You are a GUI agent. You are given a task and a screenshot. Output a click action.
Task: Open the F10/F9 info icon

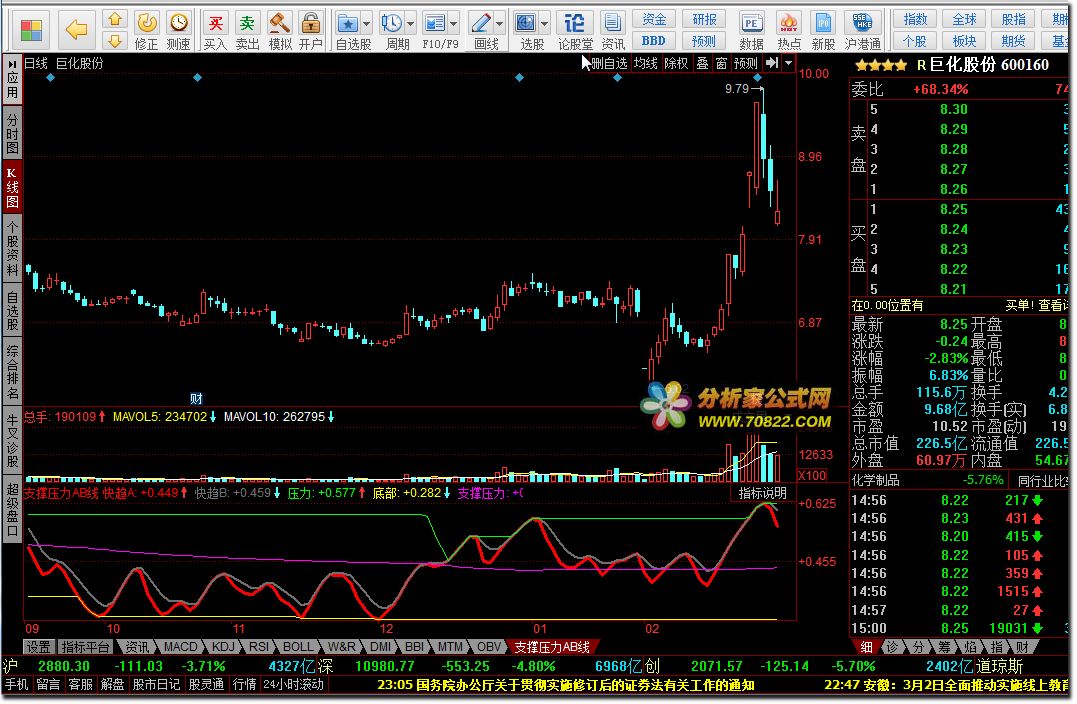point(435,24)
